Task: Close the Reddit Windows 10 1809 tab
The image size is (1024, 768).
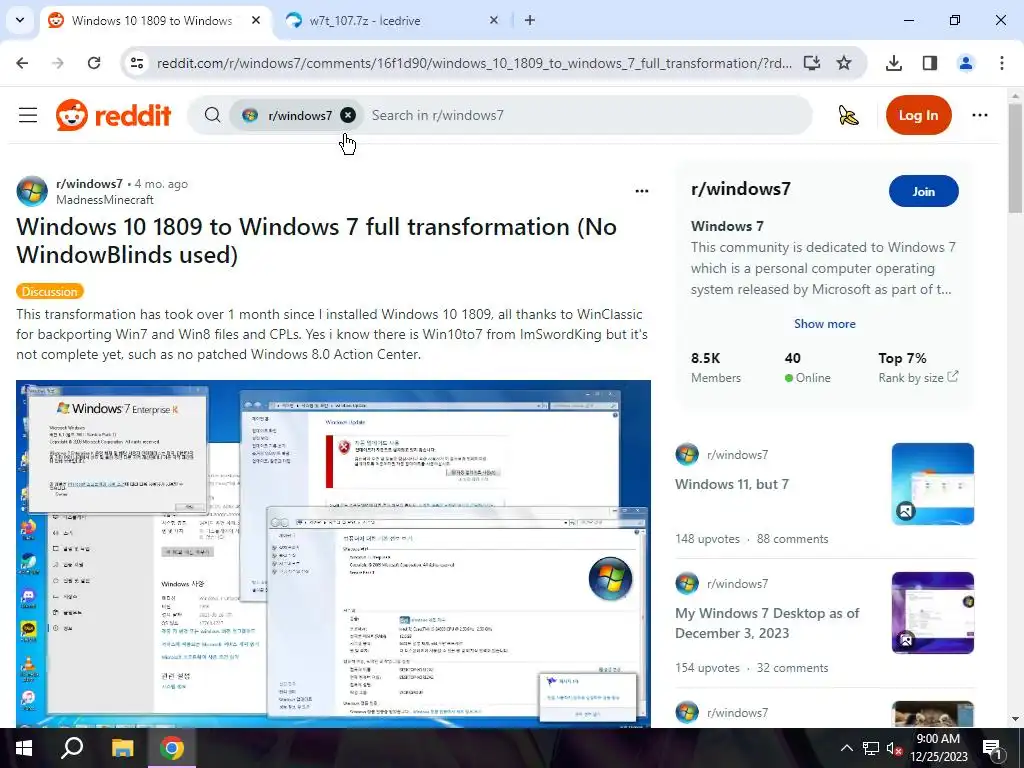Action: click(x=256, y=21)
